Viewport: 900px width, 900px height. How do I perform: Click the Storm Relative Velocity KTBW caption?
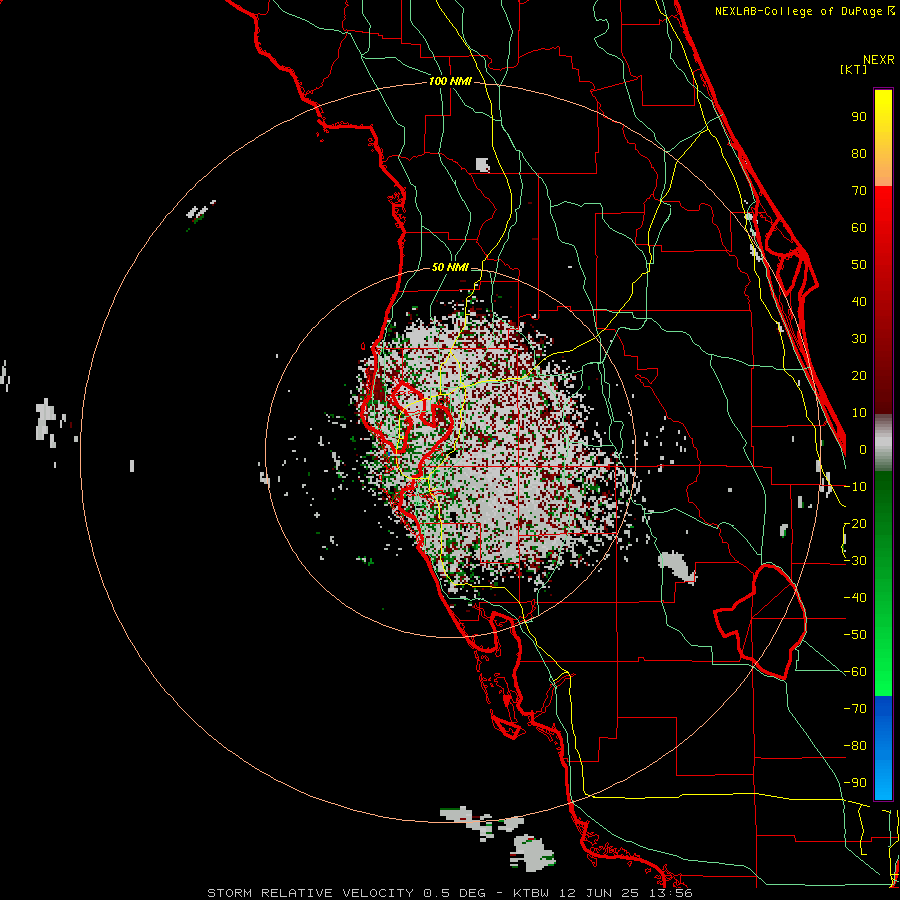450,893
